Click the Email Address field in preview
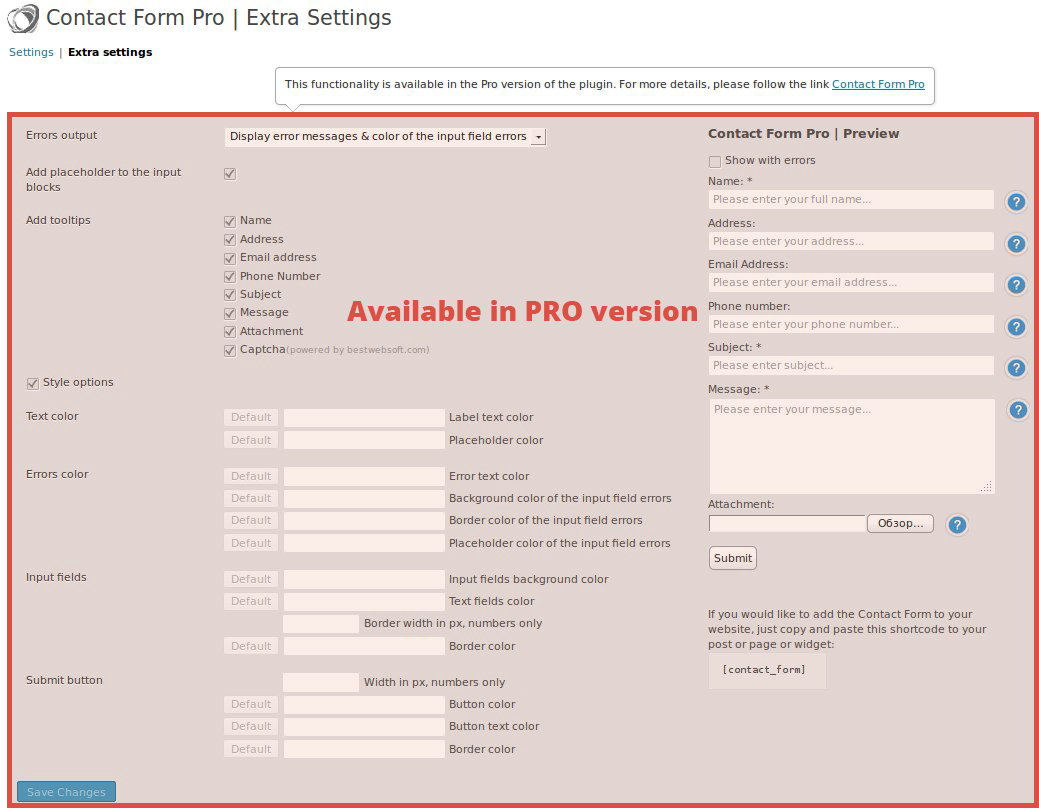Viewport: 1039px width, 808px height. 851,282
